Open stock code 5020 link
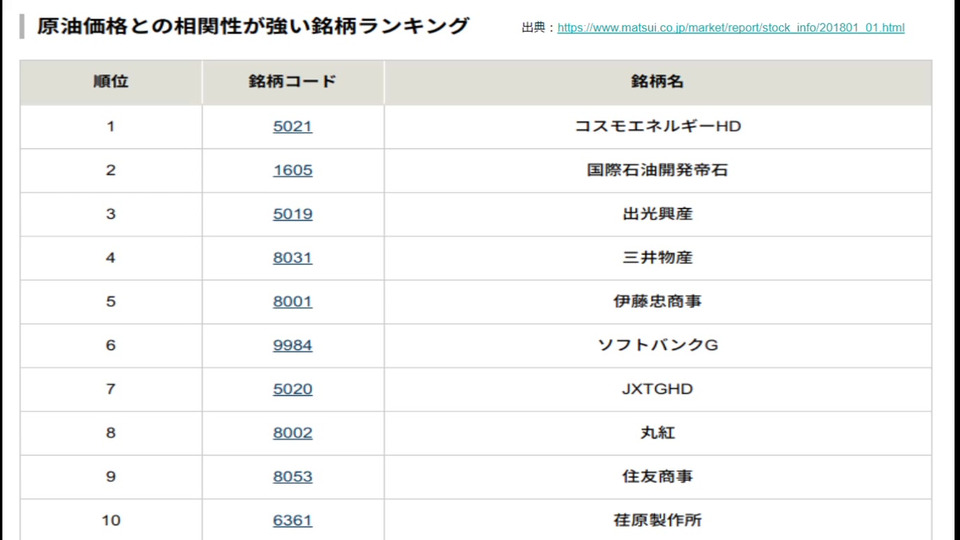The image size is (960, 540). (x=293, y=389)
